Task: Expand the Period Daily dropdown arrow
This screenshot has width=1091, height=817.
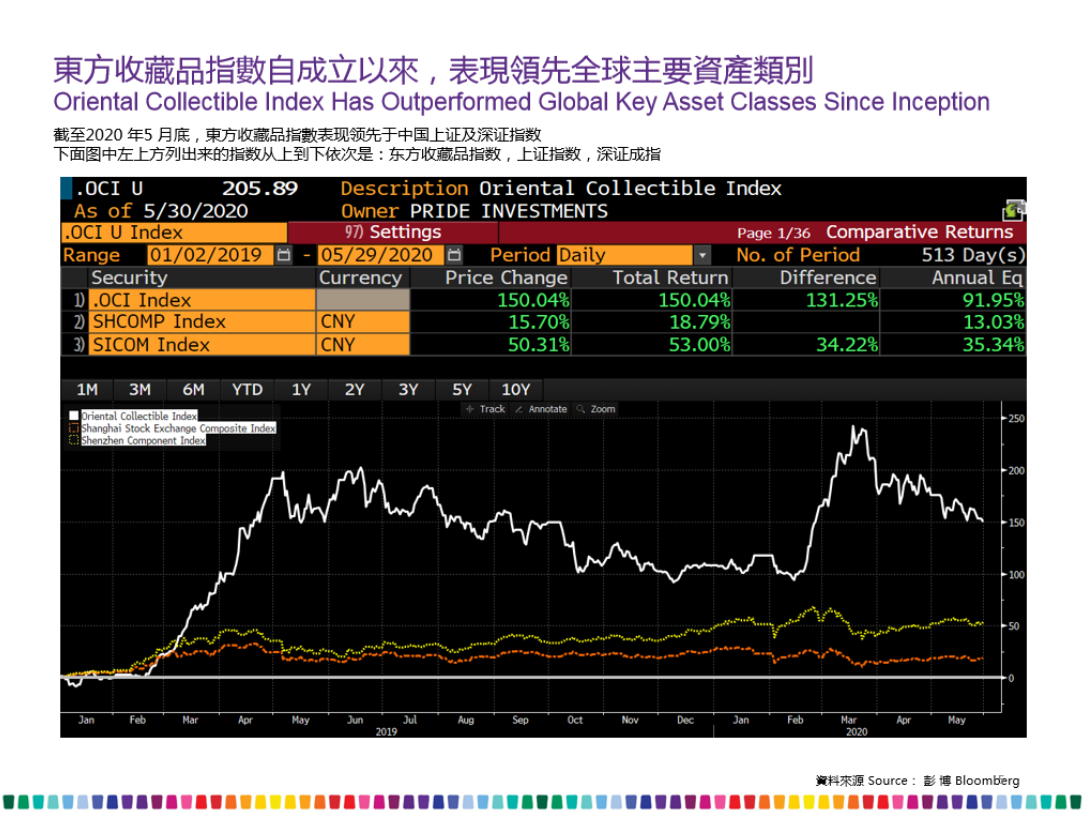Action: coord(703,255)
